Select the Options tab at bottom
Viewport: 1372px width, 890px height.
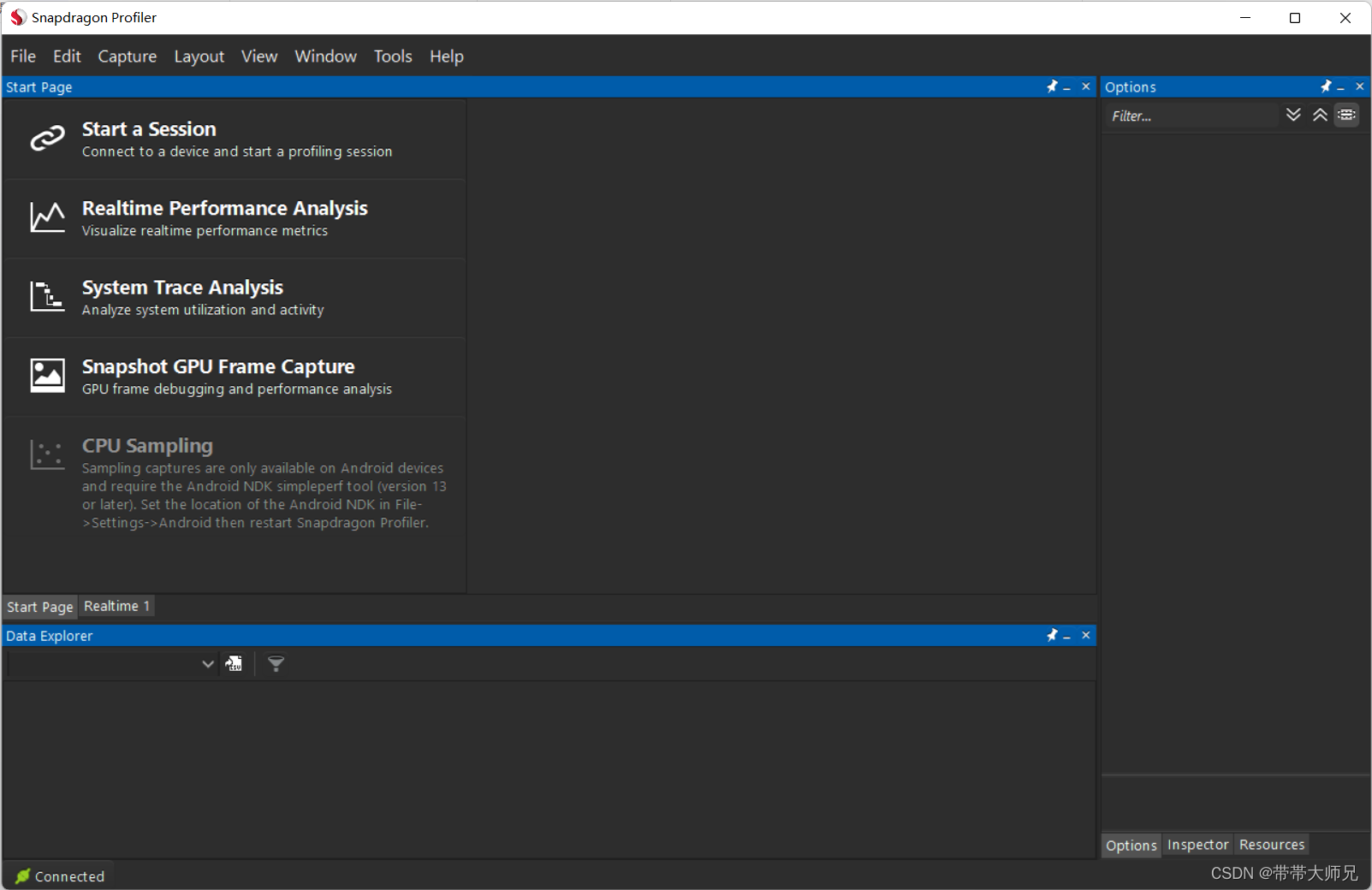[1131, 845]
